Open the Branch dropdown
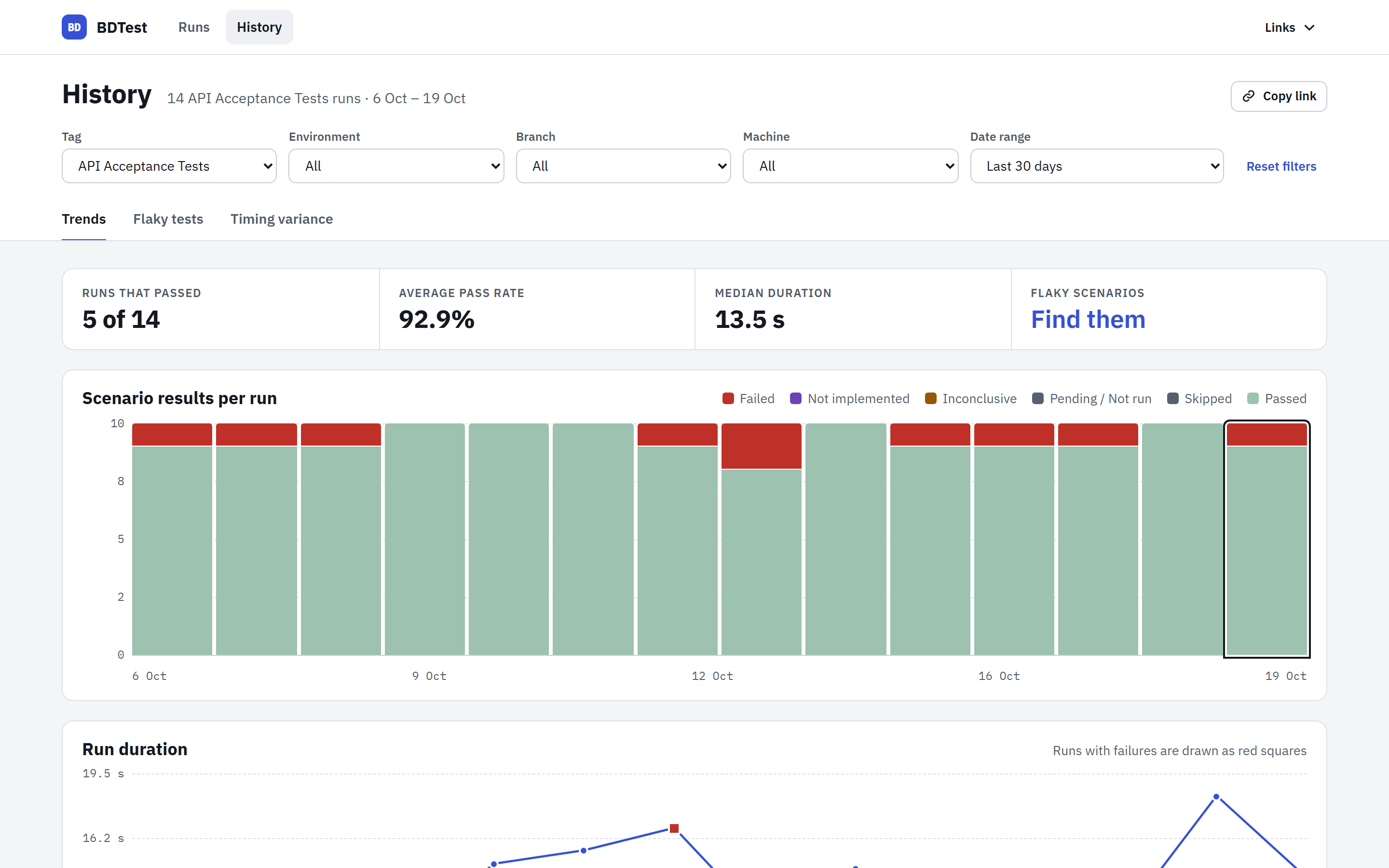The width and height of the screenshot is (1389, 868). pos(623,166)
